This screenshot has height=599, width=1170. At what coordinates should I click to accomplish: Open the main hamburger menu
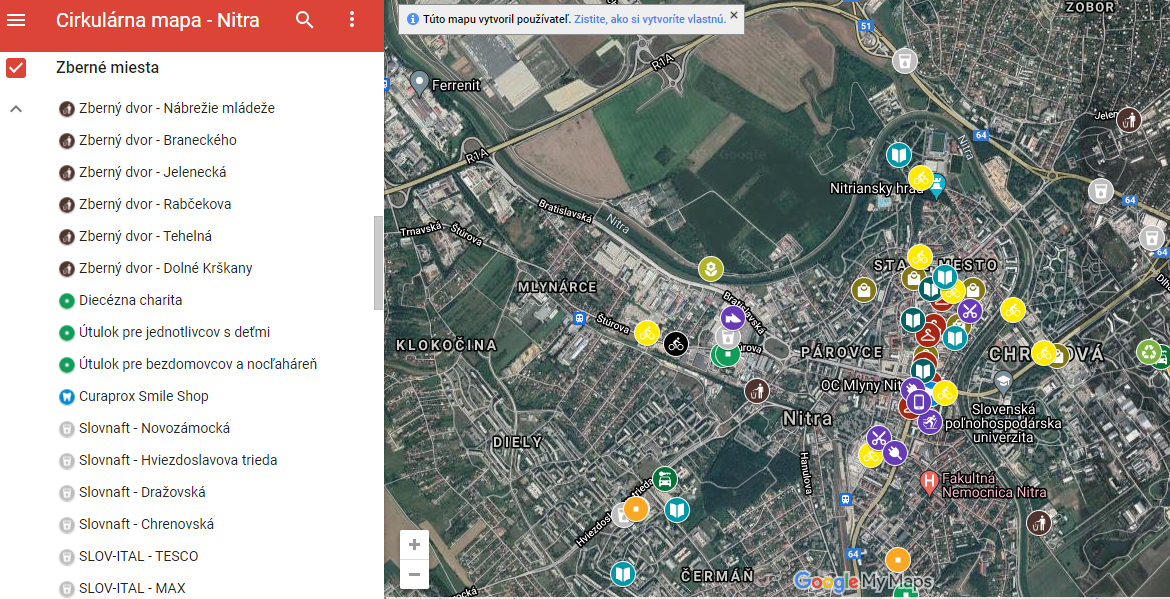click(x=17, y=19)
